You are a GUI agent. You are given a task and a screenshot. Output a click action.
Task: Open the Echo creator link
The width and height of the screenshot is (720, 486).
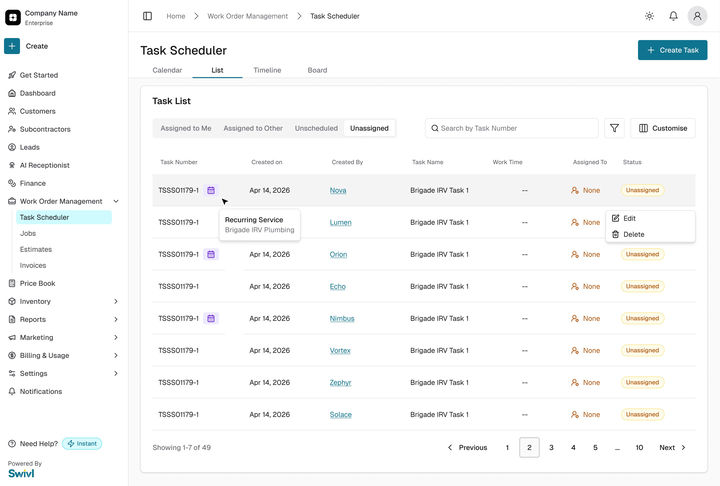point(338,286)
